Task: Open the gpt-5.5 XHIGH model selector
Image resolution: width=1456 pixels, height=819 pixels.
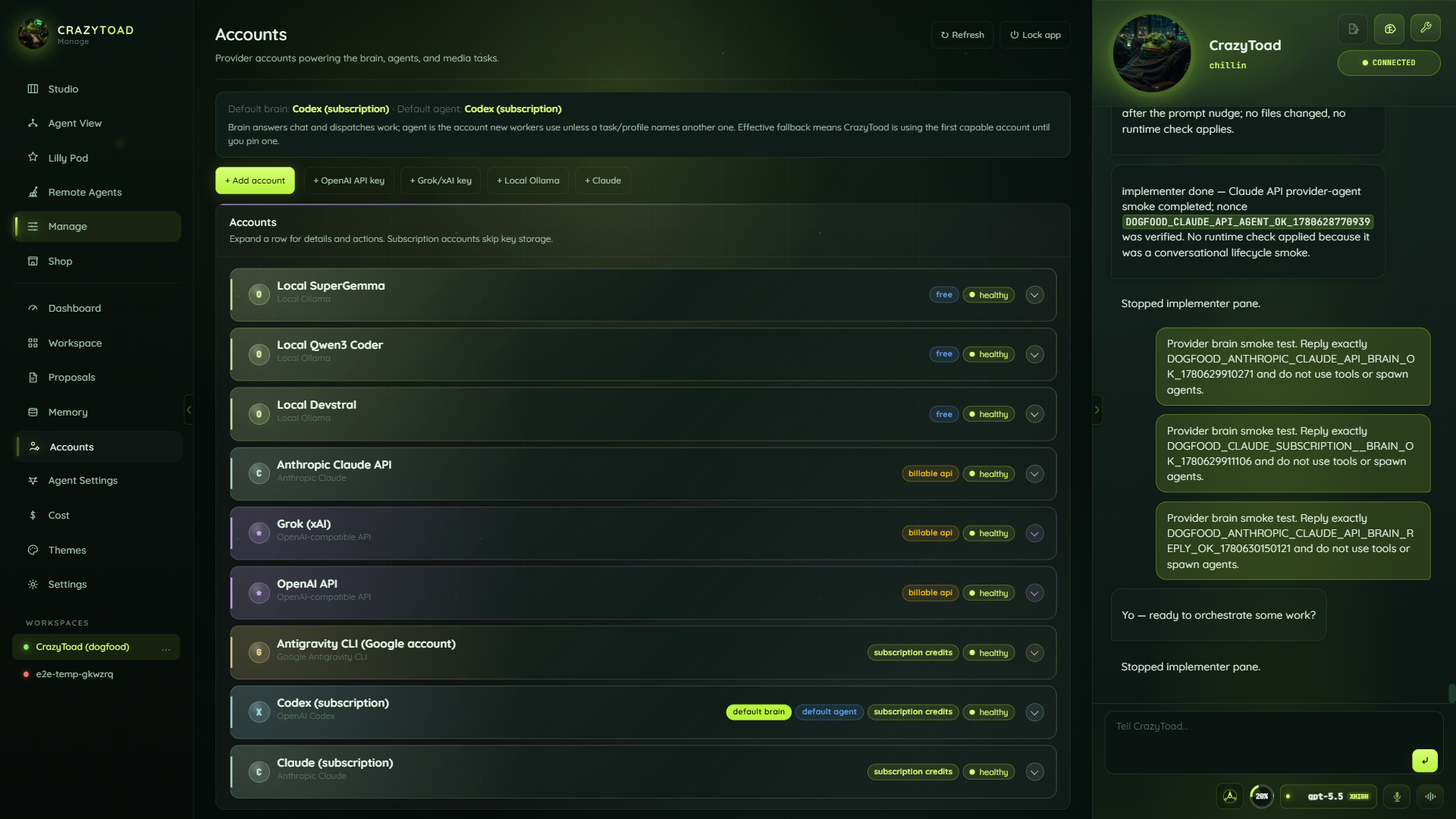Action: click(1329, 796)
